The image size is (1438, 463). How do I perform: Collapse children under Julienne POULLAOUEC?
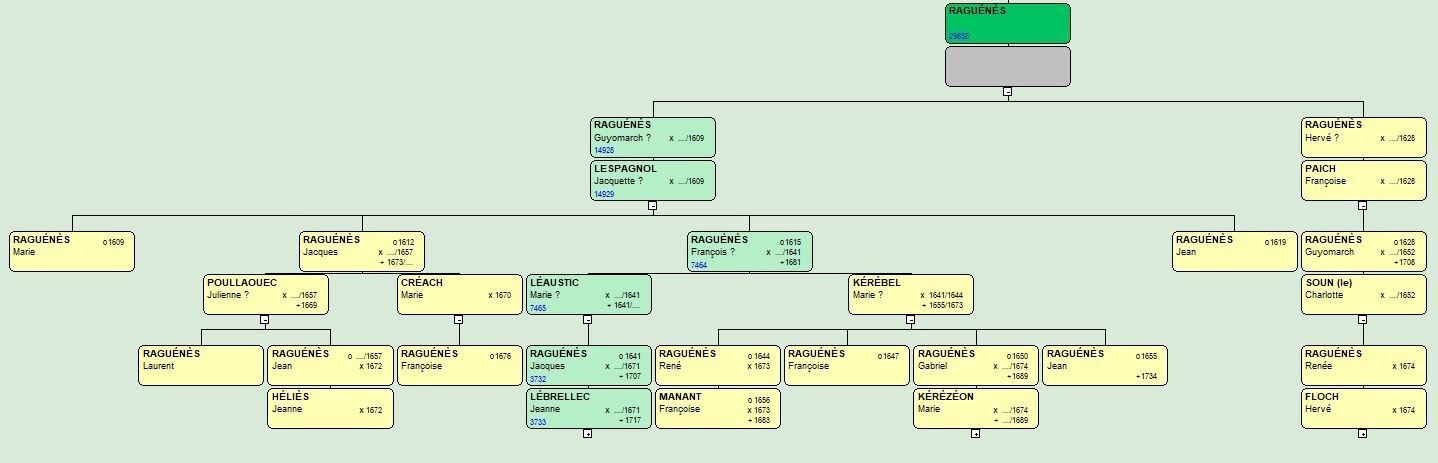(264, 319)
